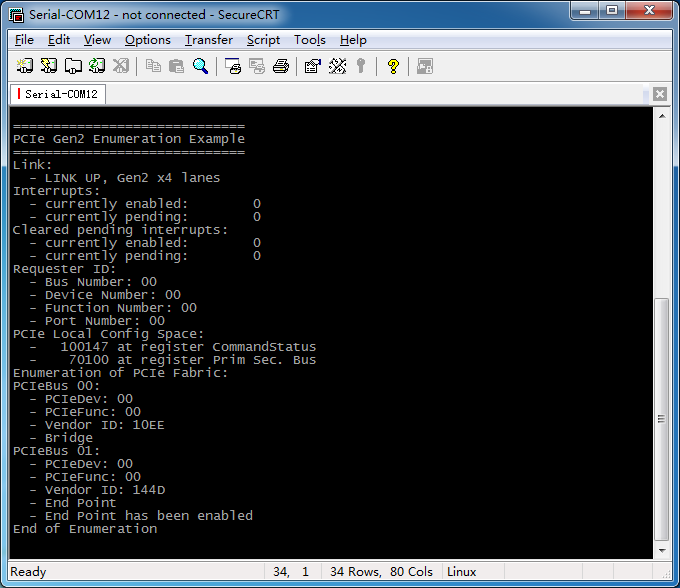
Task: Click the Print Selection toolbar icon
Action: pyautogui.click(x=257, y=66)
